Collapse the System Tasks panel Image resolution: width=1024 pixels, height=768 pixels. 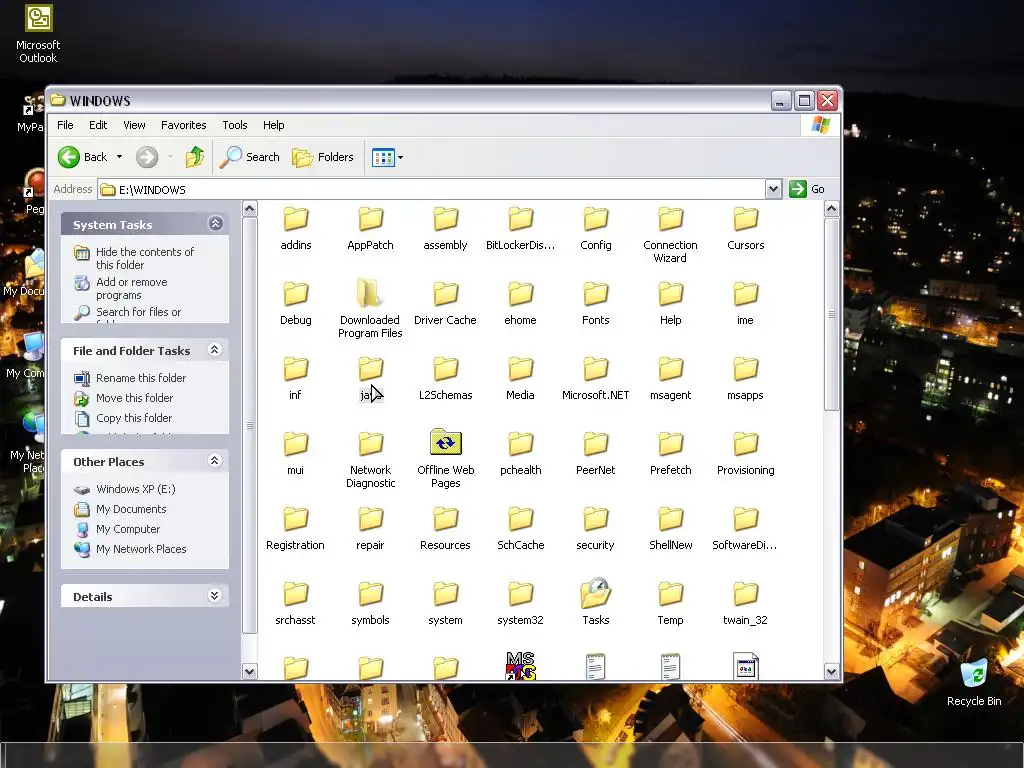[216, 224]
